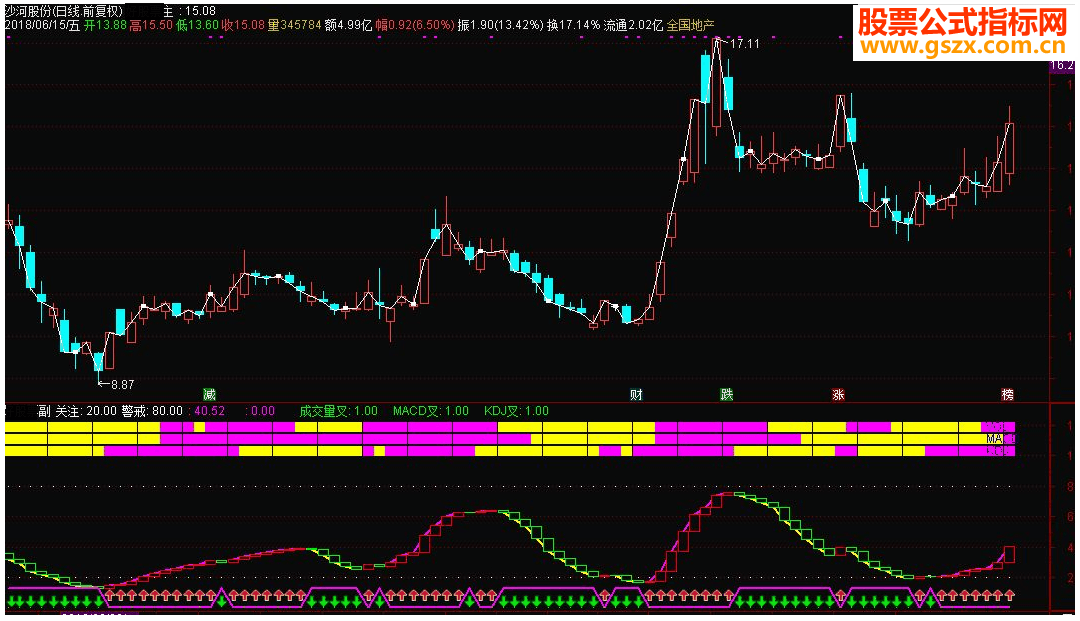Click the magenta 0.00 indicator value
This screenshot has height=621, width=1080.
262,411
